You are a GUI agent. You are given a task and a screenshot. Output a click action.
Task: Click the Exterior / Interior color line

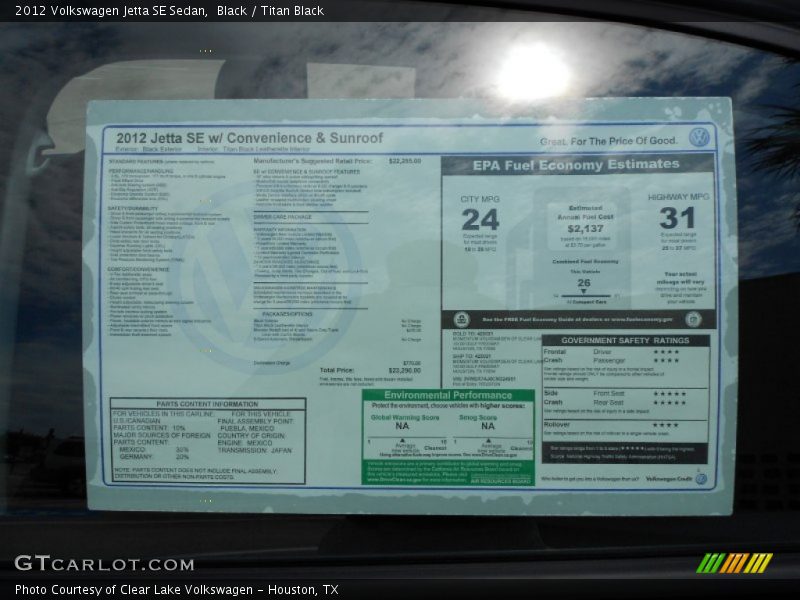point(212,149)
